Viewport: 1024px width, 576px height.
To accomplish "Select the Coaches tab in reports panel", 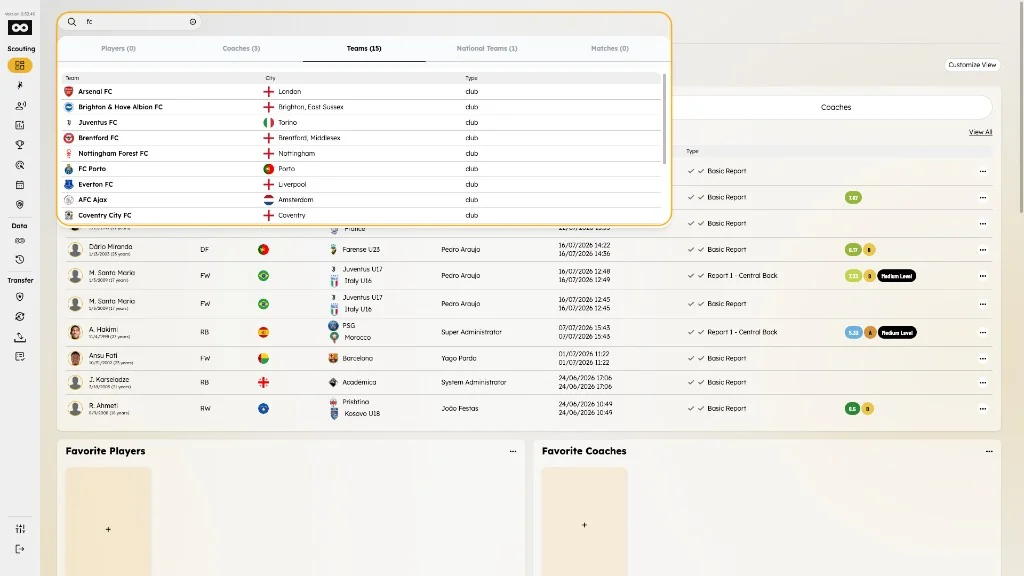I will pyautogui.click(x=835, y=107).
